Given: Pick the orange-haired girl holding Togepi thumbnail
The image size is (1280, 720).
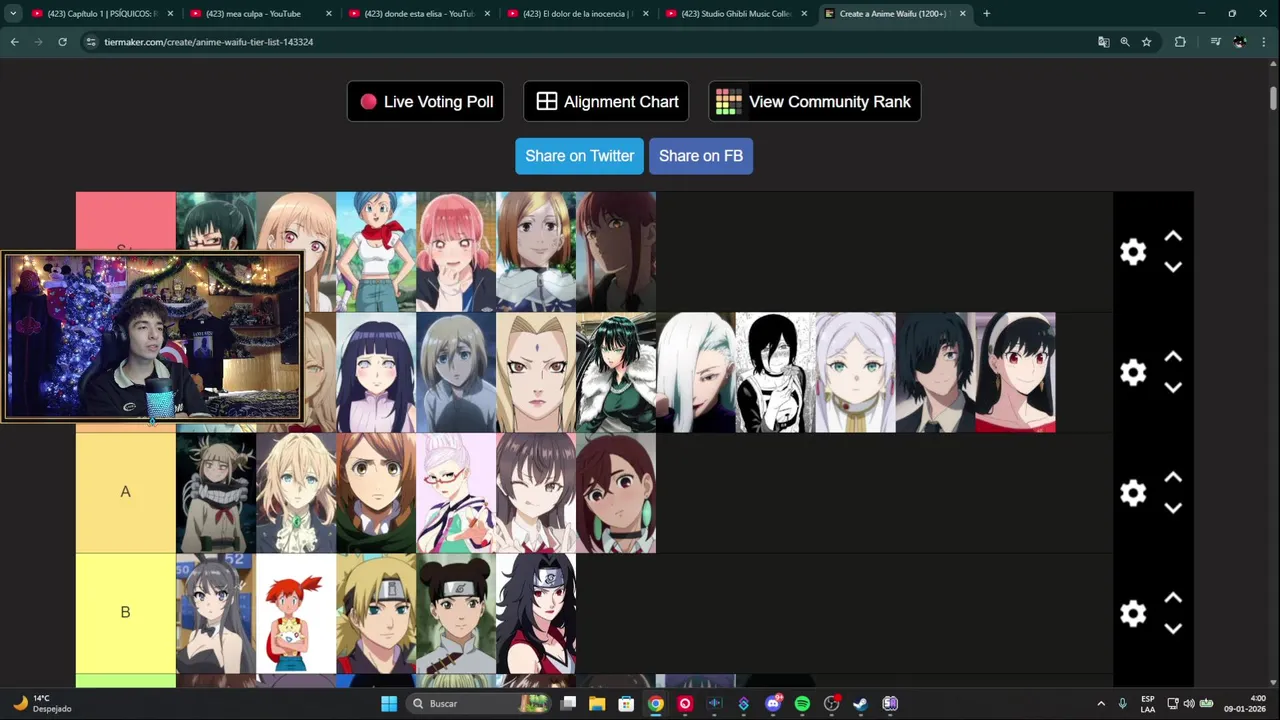Looking at the screenshot, I should pyautogui.click(x=296, y=613).
